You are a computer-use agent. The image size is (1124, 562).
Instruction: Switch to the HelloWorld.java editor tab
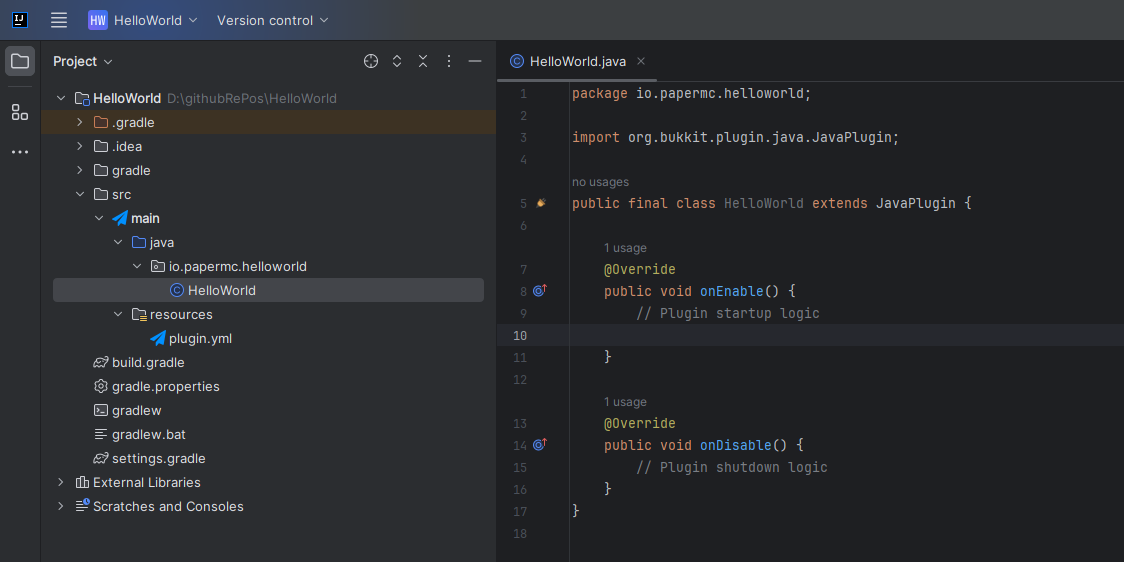coord(577,61)
